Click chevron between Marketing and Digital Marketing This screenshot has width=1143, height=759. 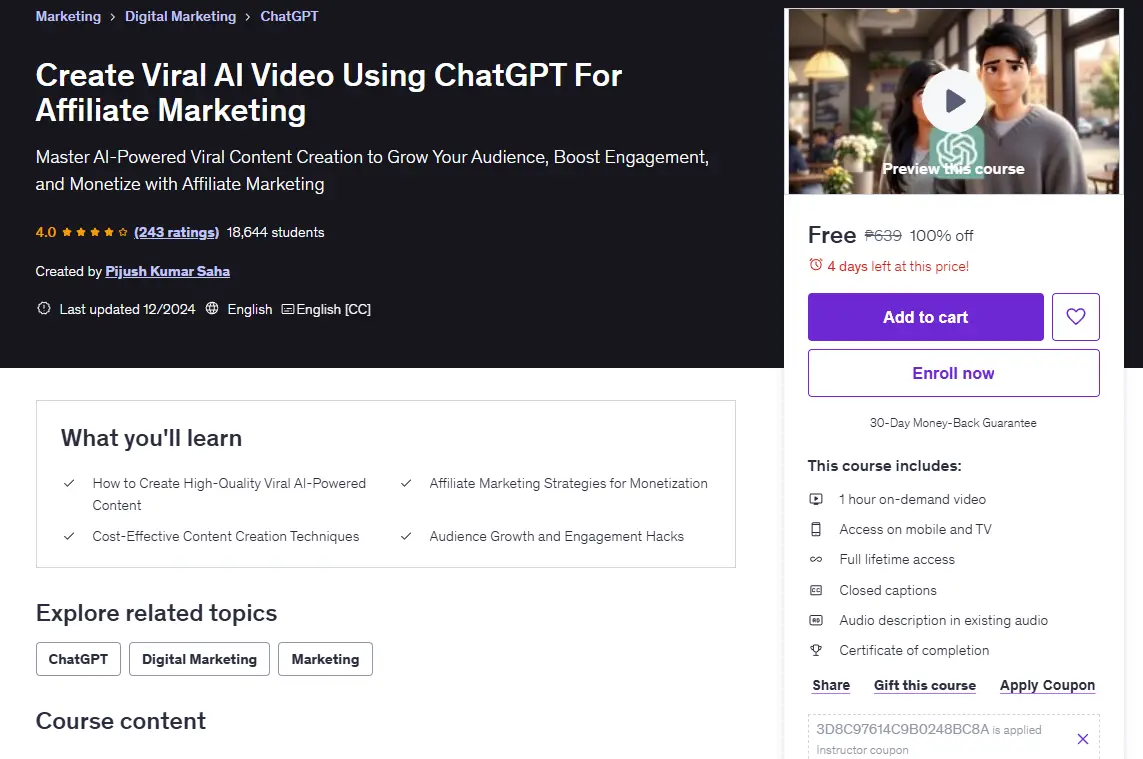tap(113, 17)
